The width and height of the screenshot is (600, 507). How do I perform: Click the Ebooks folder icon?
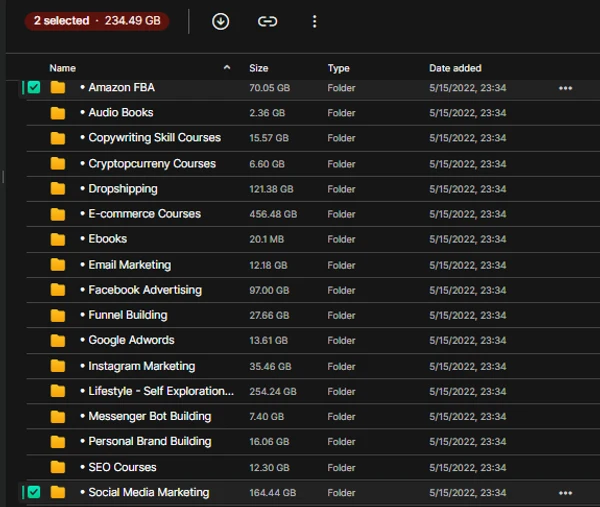(58, 239)
